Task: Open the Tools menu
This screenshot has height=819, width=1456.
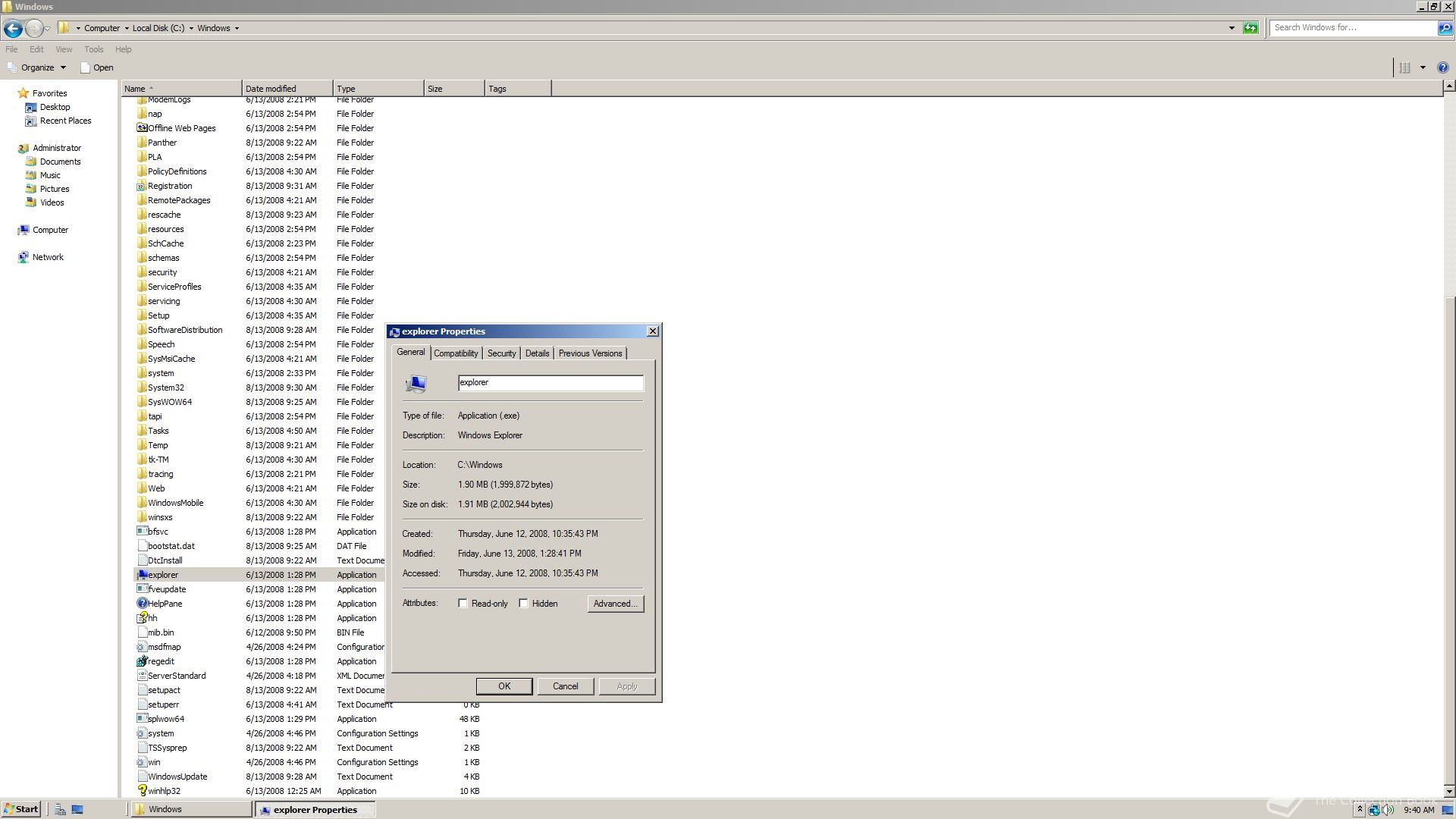Action: click(x=94, y=49)
